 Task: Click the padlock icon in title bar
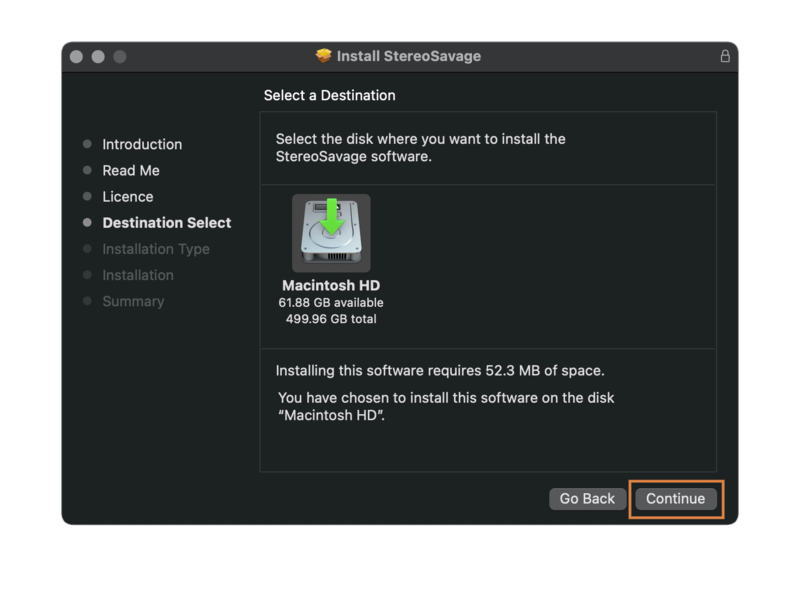(725, 56)
